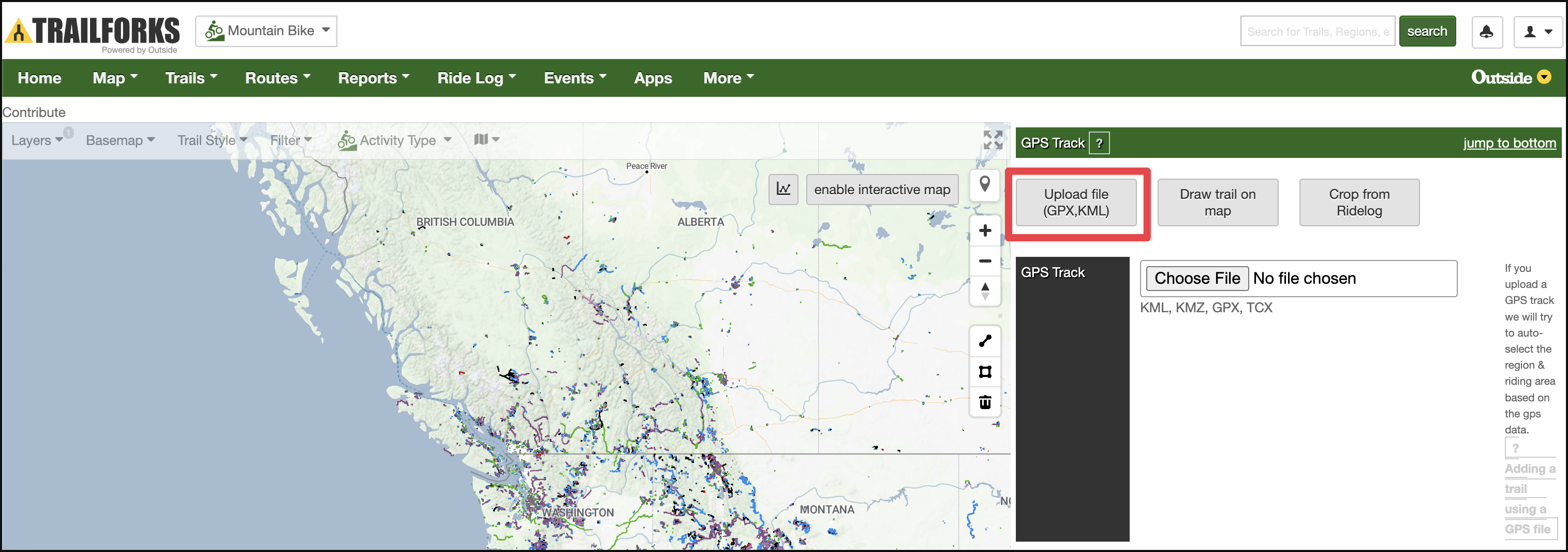Open the Ride Log menu

tap(476, 78)
